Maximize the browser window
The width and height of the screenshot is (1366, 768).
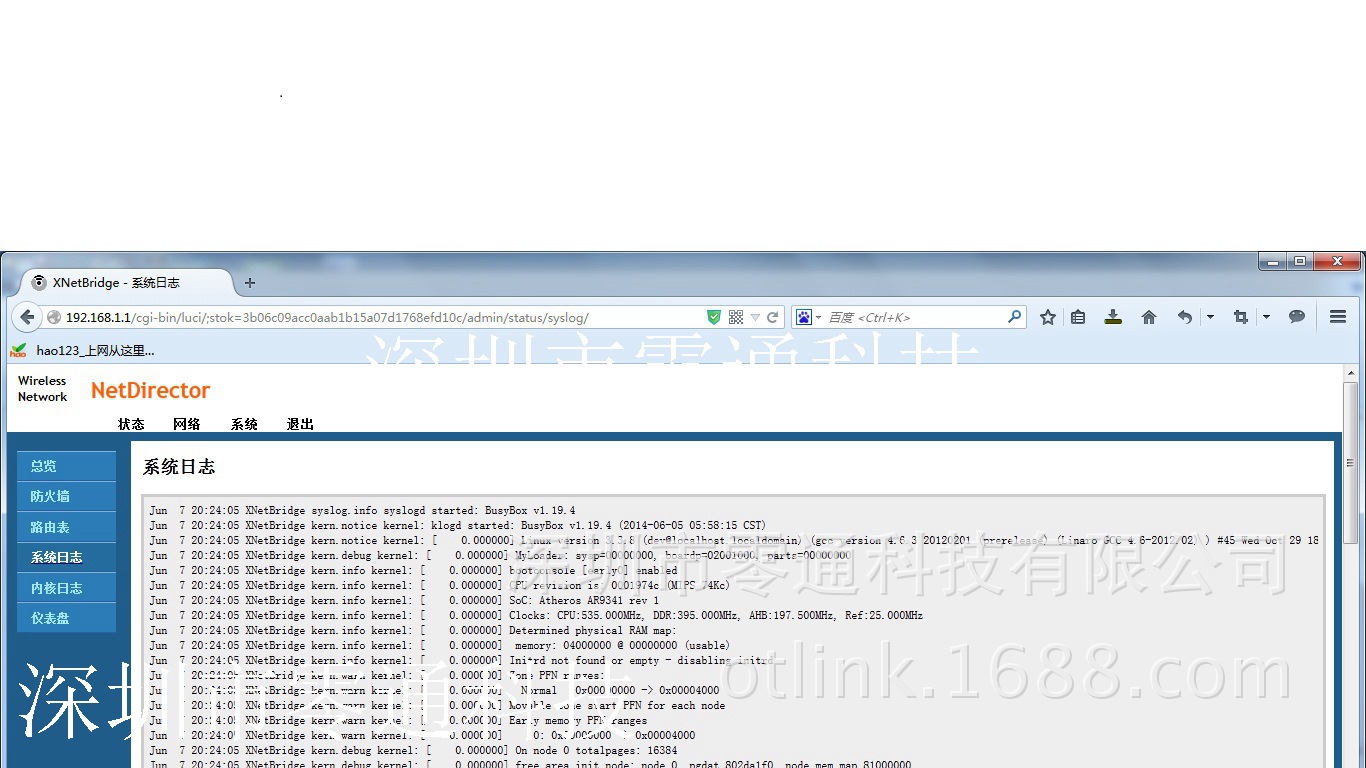tap(1299, 262)
